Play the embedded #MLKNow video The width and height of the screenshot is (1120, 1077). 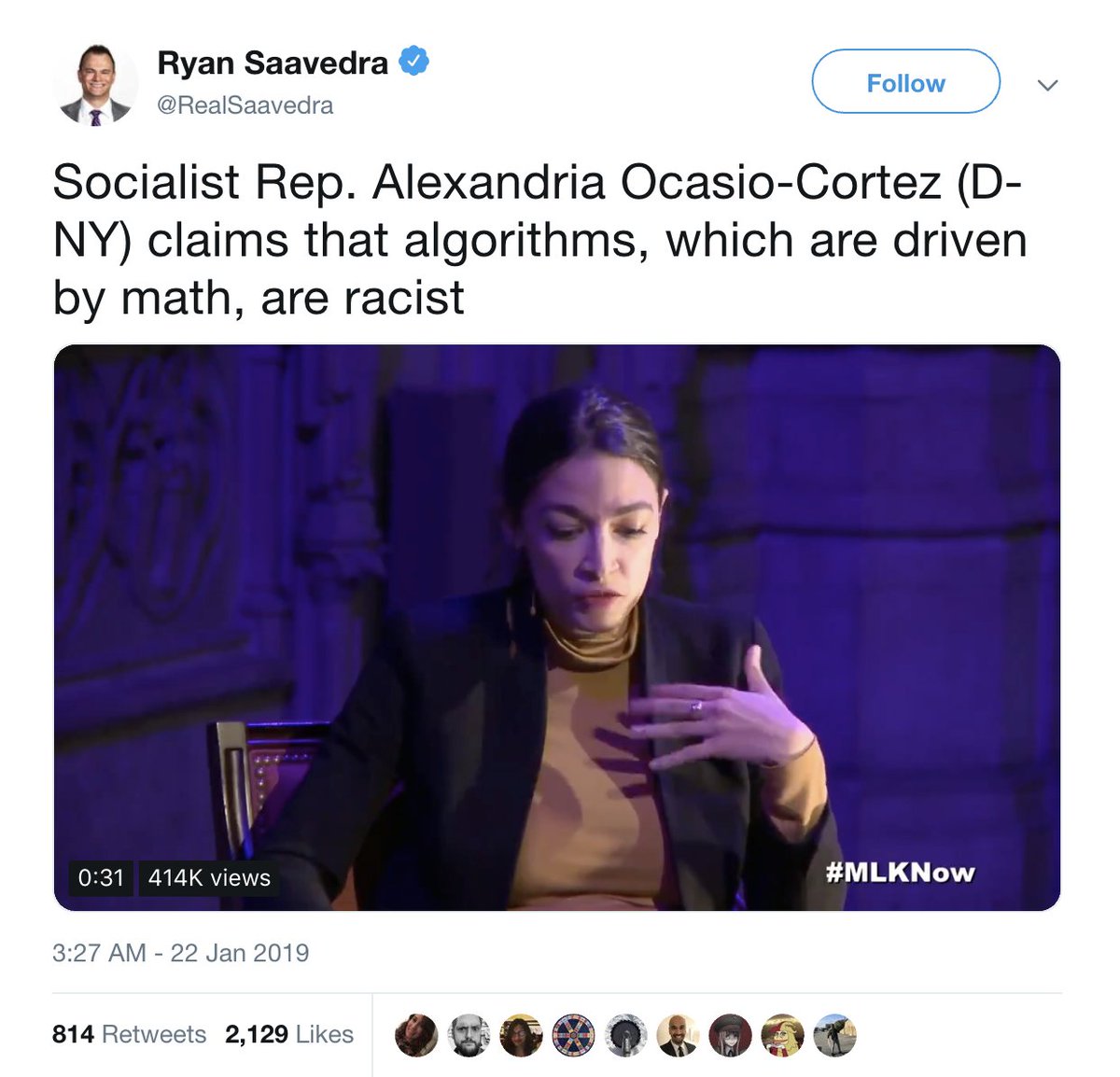pos(557,628)
